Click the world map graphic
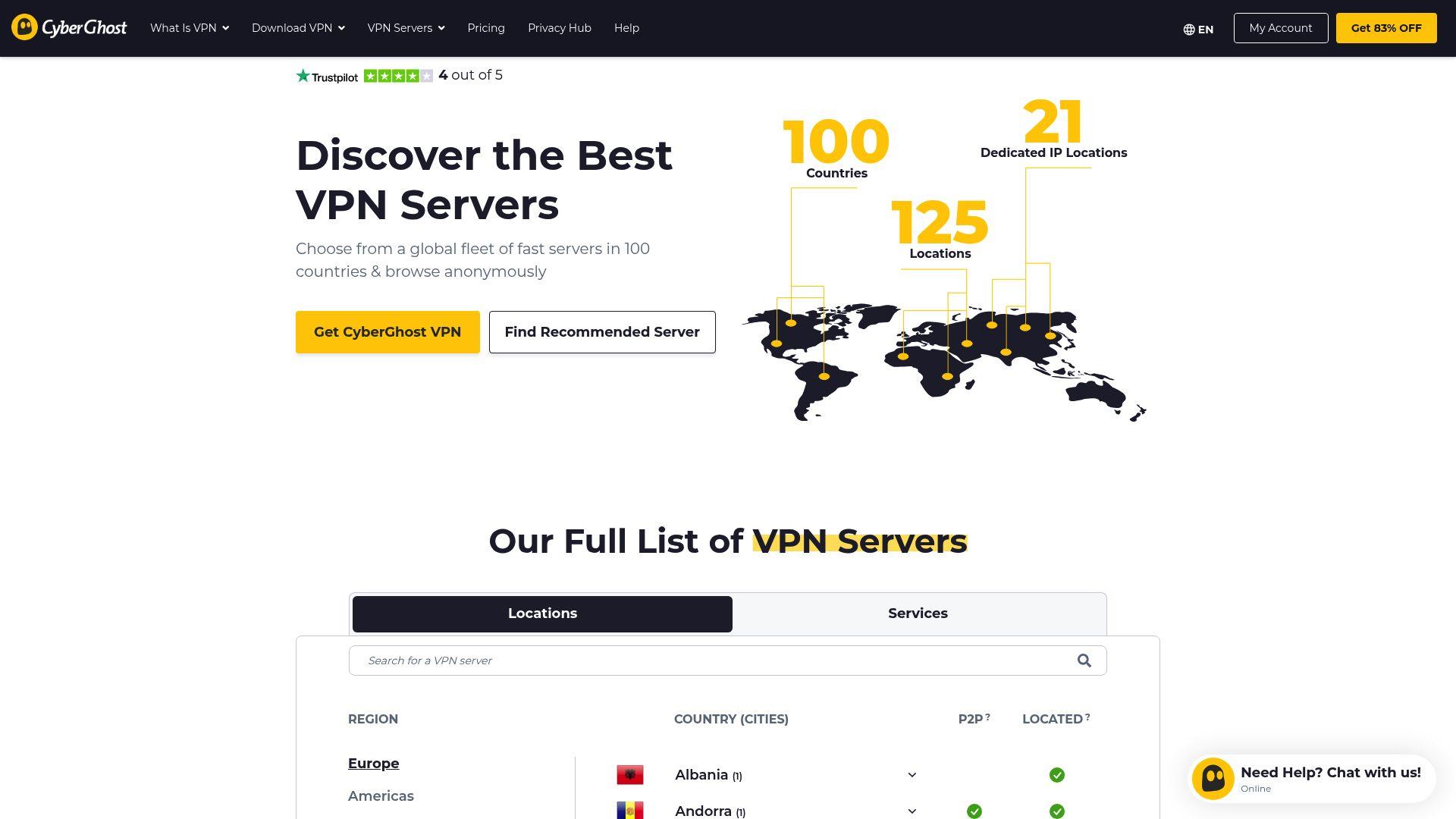 click(944, 362)
